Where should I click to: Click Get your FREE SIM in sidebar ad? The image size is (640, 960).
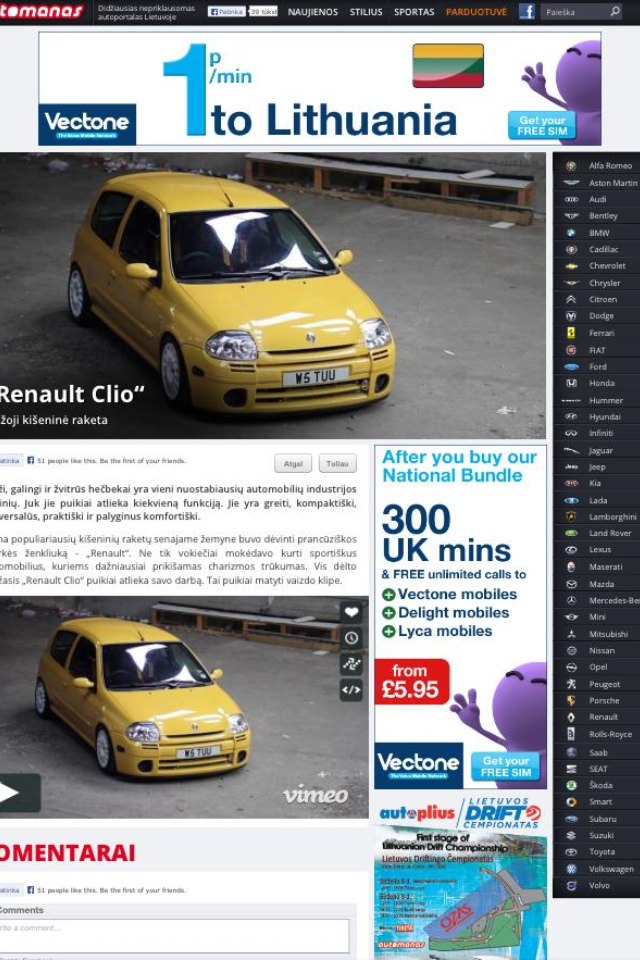coord(505,767)
